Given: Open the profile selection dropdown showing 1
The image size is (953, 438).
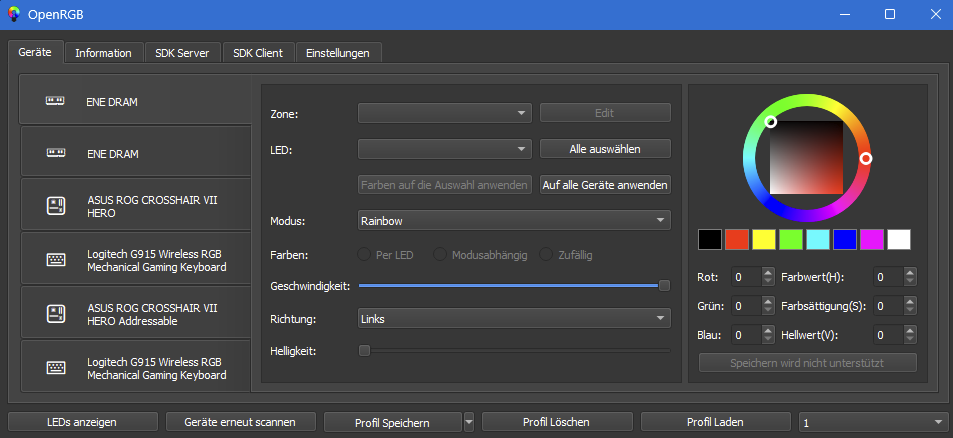Looking at the screenshot, I should (x=872, y=422).
